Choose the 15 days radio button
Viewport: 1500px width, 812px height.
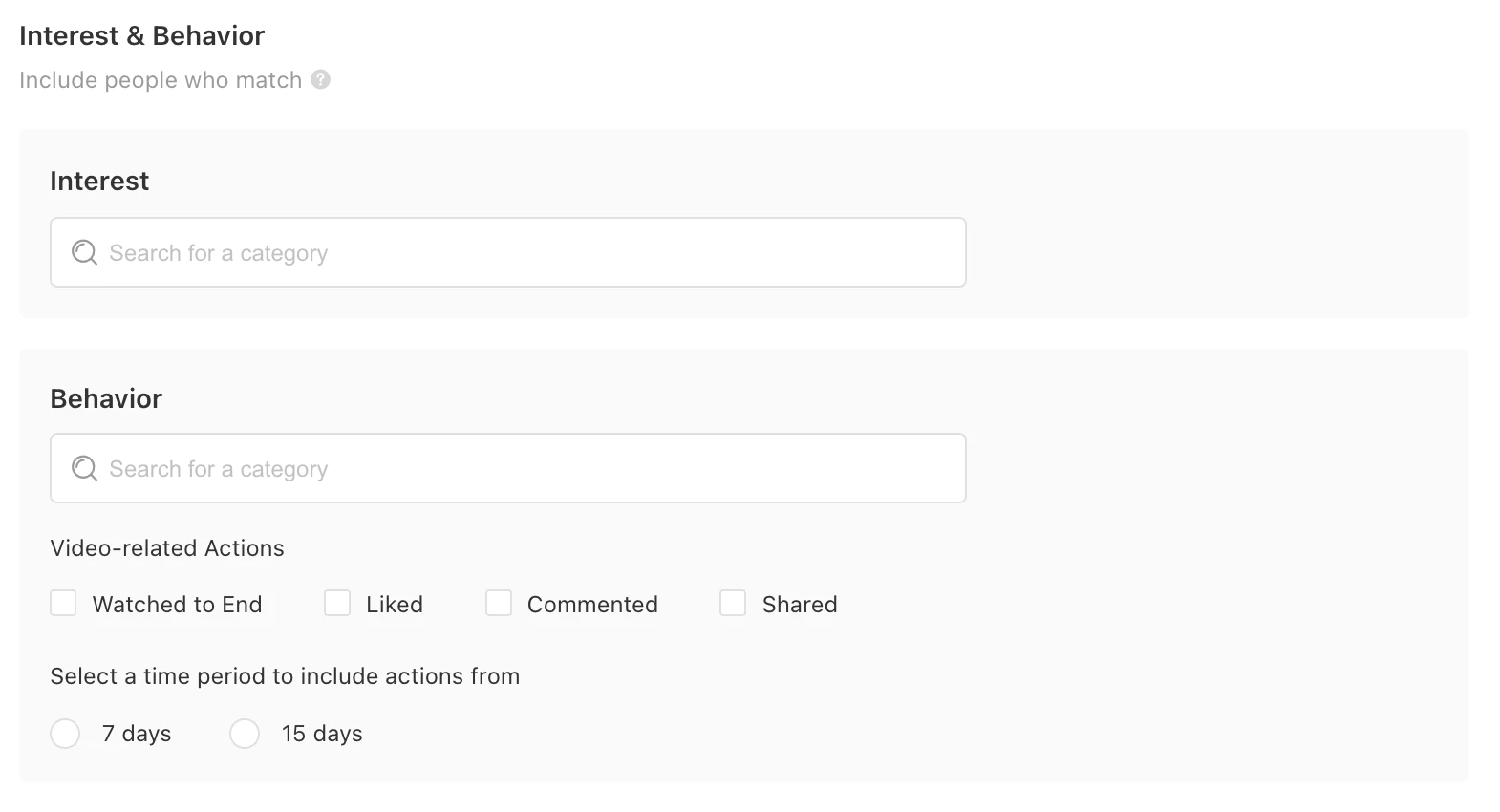click(245, 734)
